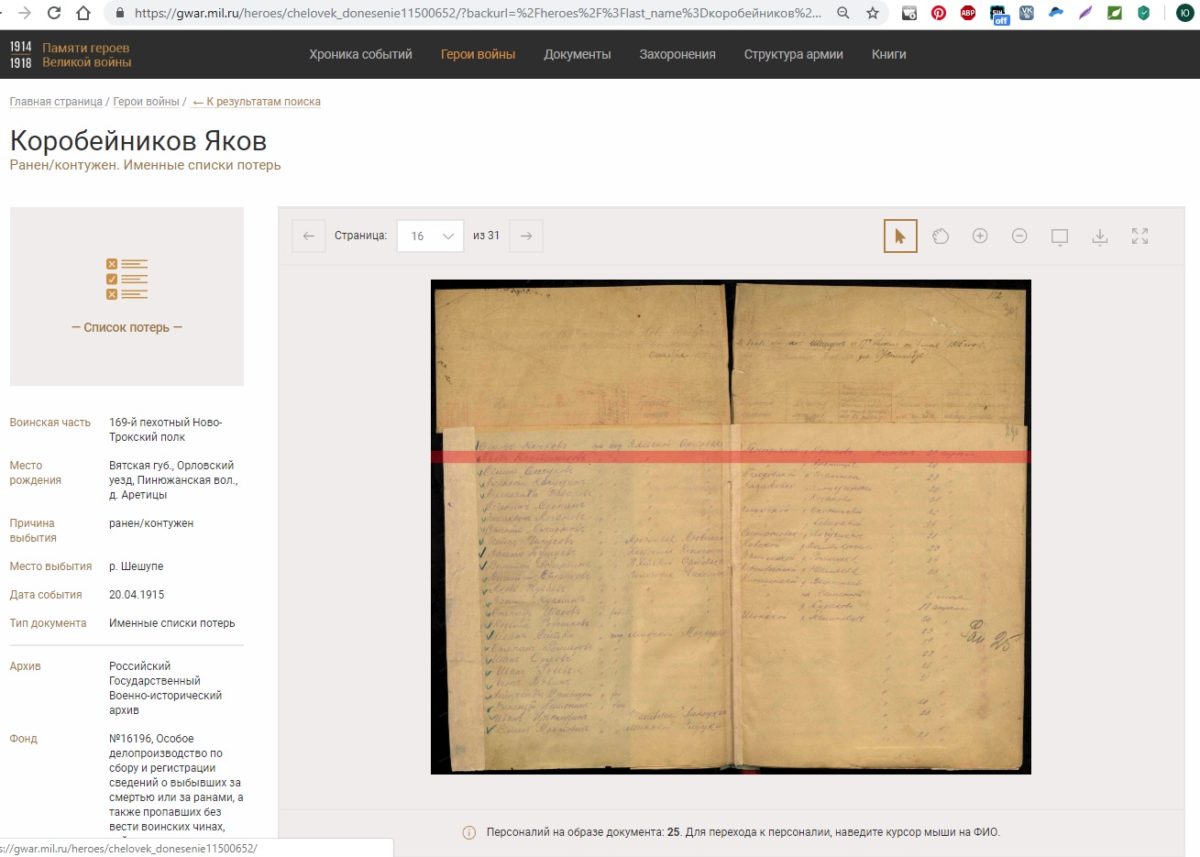Go to the Захоронения section
The image size is (1200, 857).
click(677, 55)
